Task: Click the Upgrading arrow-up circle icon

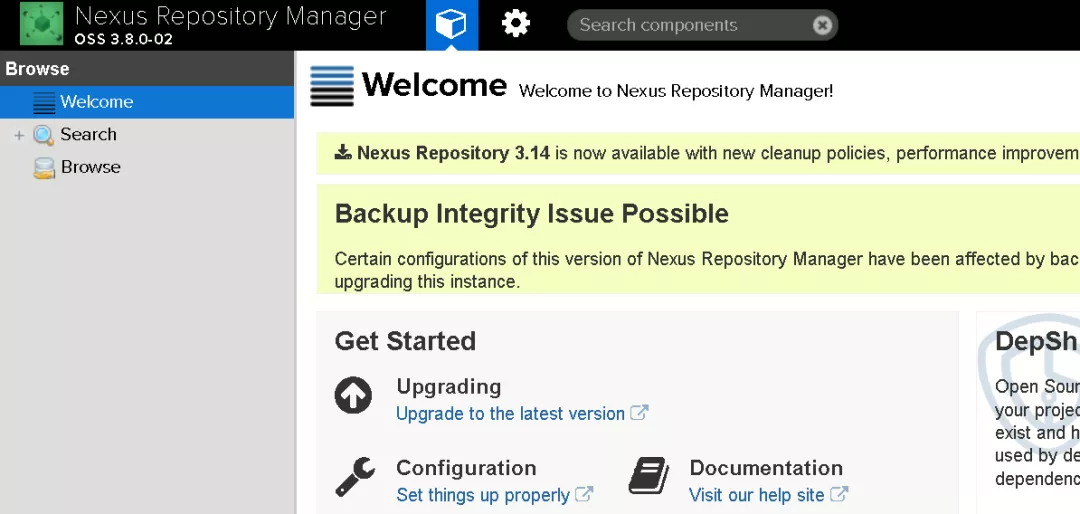Action: (354, 396)
